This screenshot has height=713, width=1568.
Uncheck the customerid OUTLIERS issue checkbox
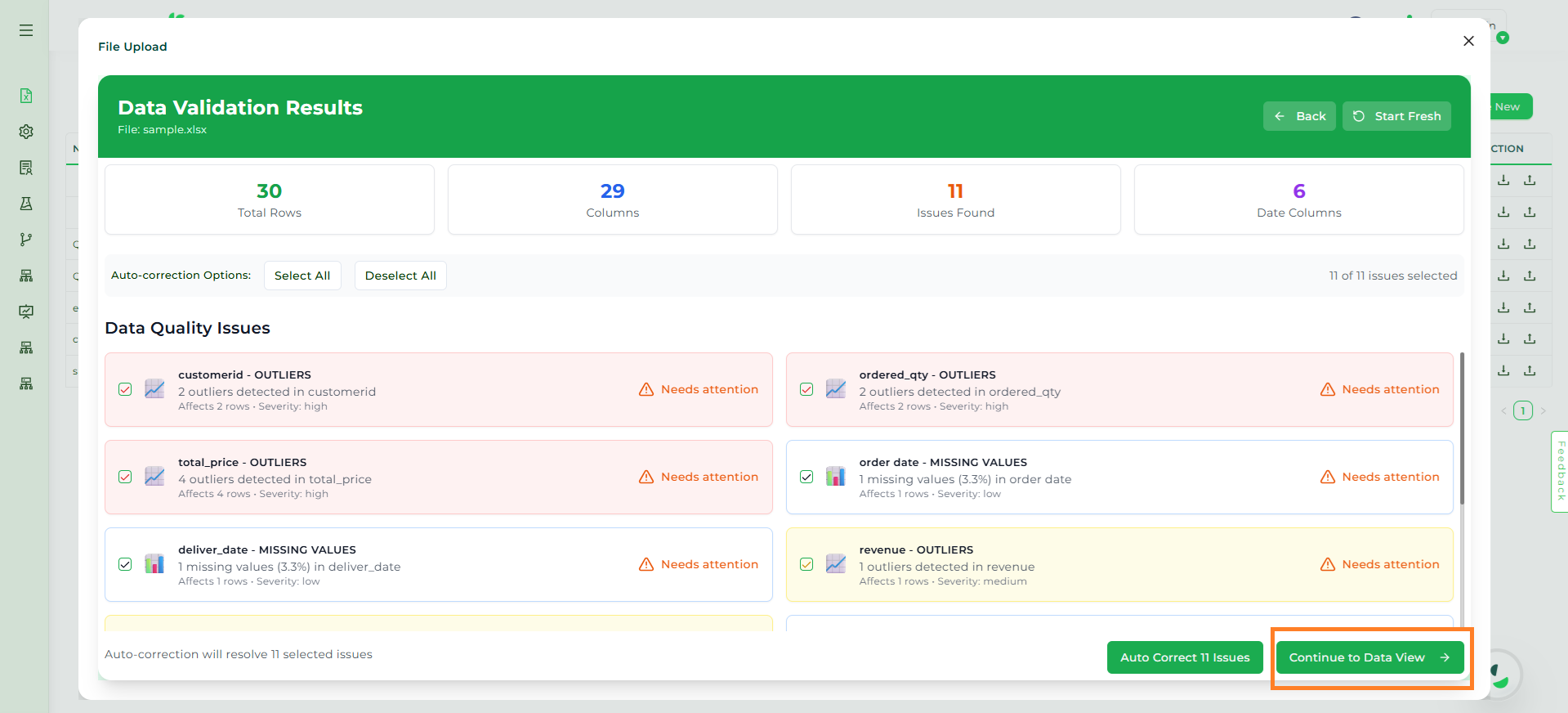[125, 389]
